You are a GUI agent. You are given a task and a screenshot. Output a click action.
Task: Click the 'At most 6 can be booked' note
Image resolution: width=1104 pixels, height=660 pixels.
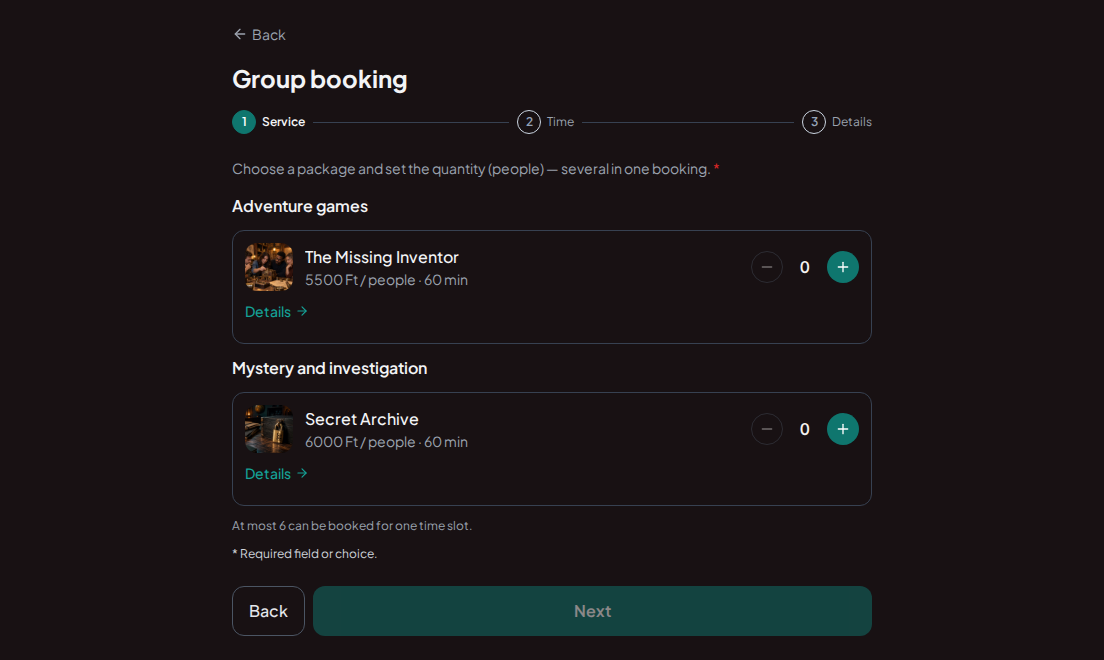pos(352,525)
